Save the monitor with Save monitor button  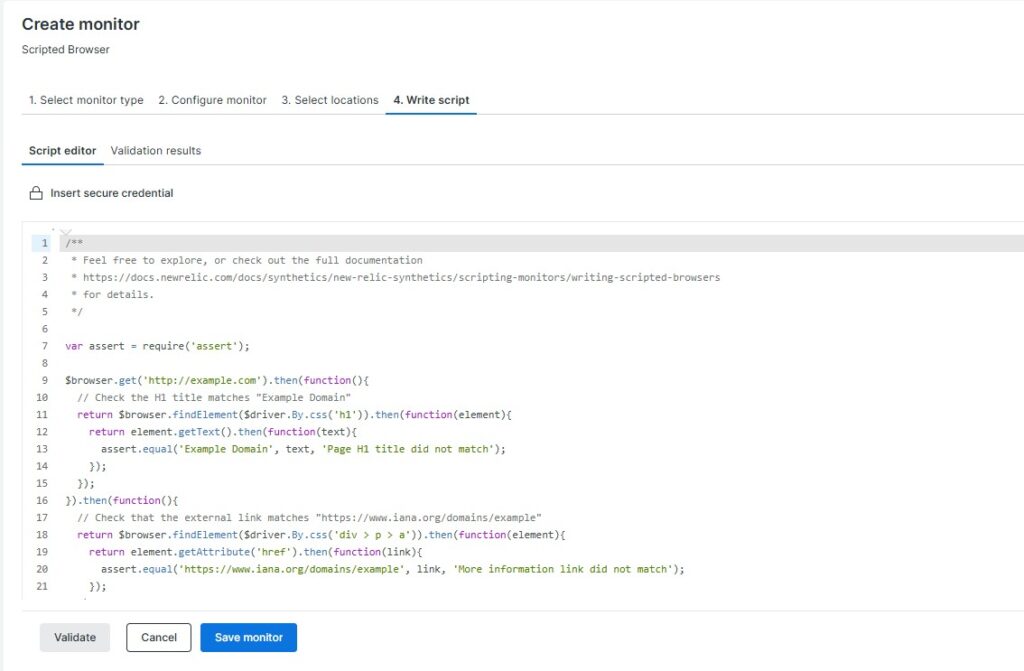[x=248, y=637]
